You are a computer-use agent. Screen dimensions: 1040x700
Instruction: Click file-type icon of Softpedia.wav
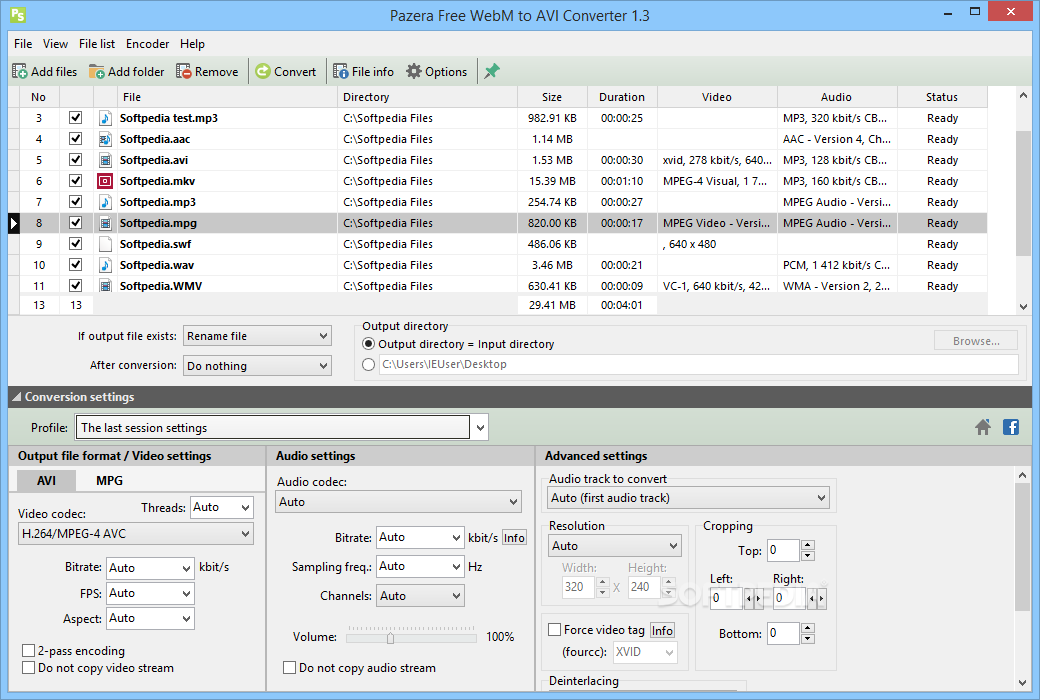click(105, 265)
